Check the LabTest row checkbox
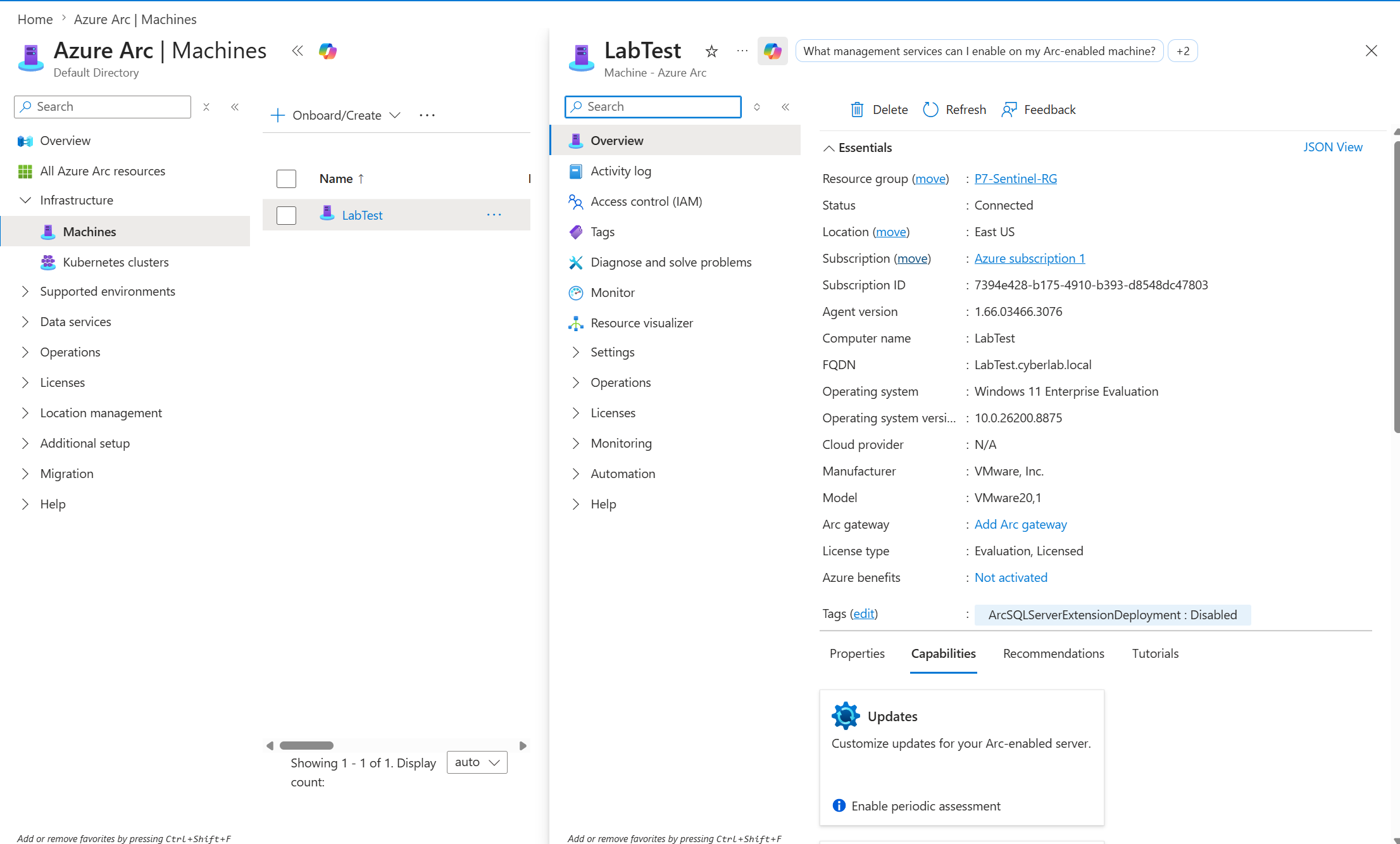1400x844 pixels. point(286,215)
